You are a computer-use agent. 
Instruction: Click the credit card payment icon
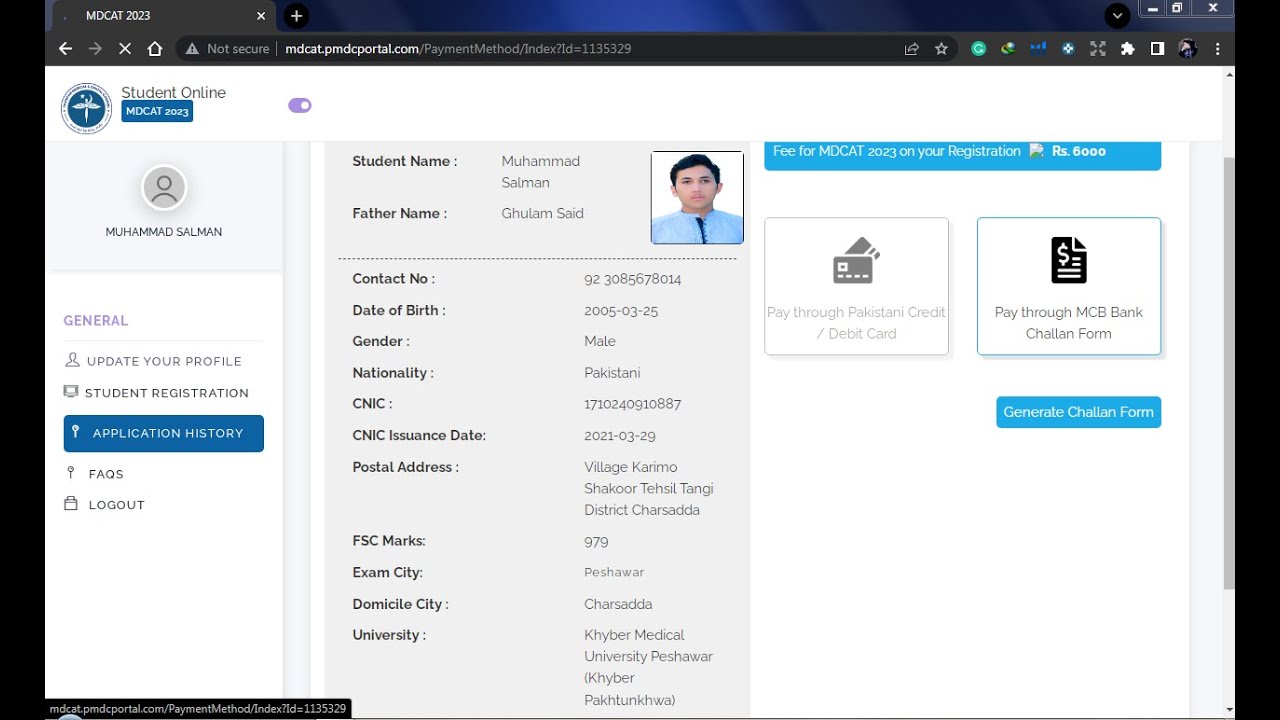[x=856, y=261]
